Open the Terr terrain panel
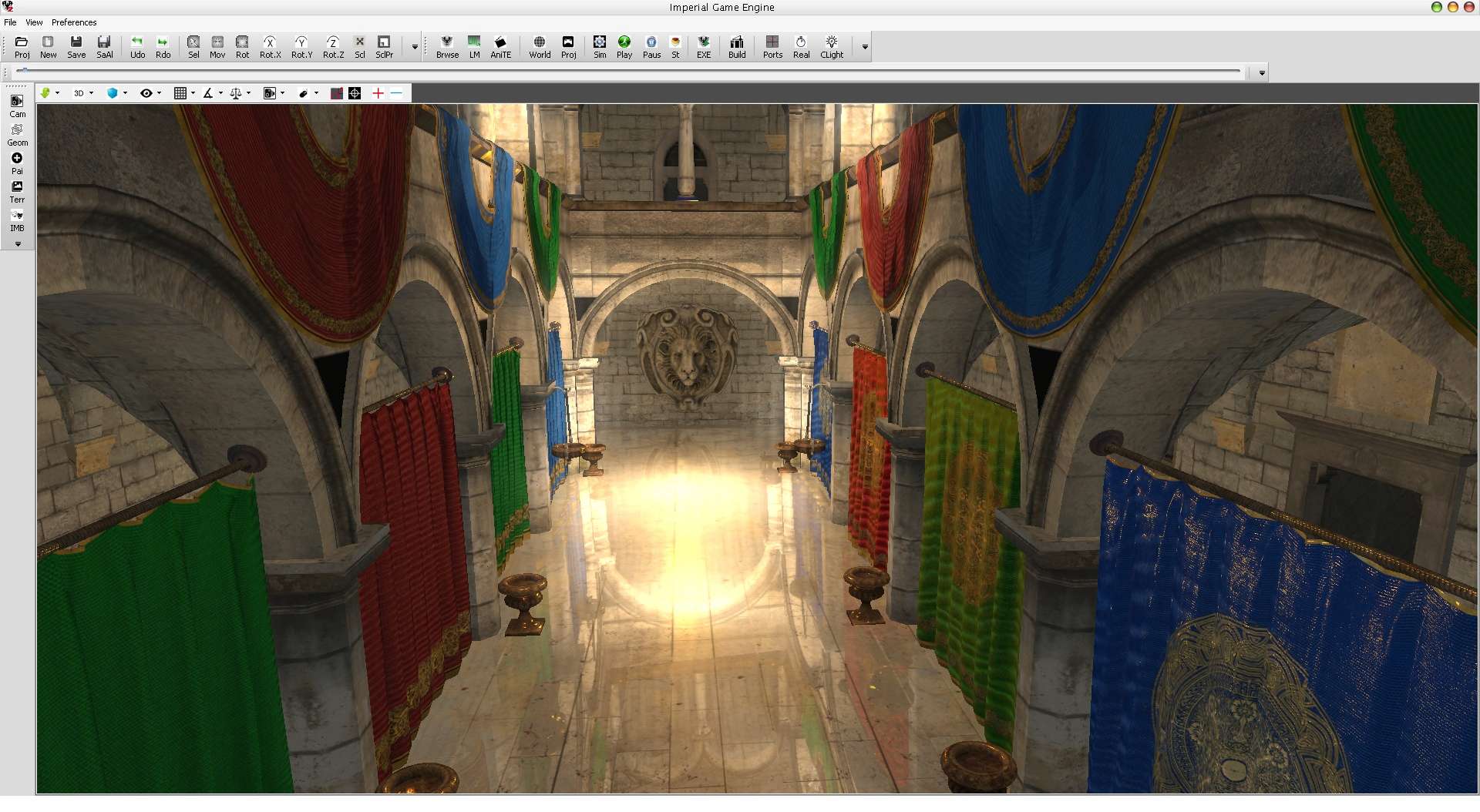The height and width of the screenshot is (812, 1480). coord(17,192)
